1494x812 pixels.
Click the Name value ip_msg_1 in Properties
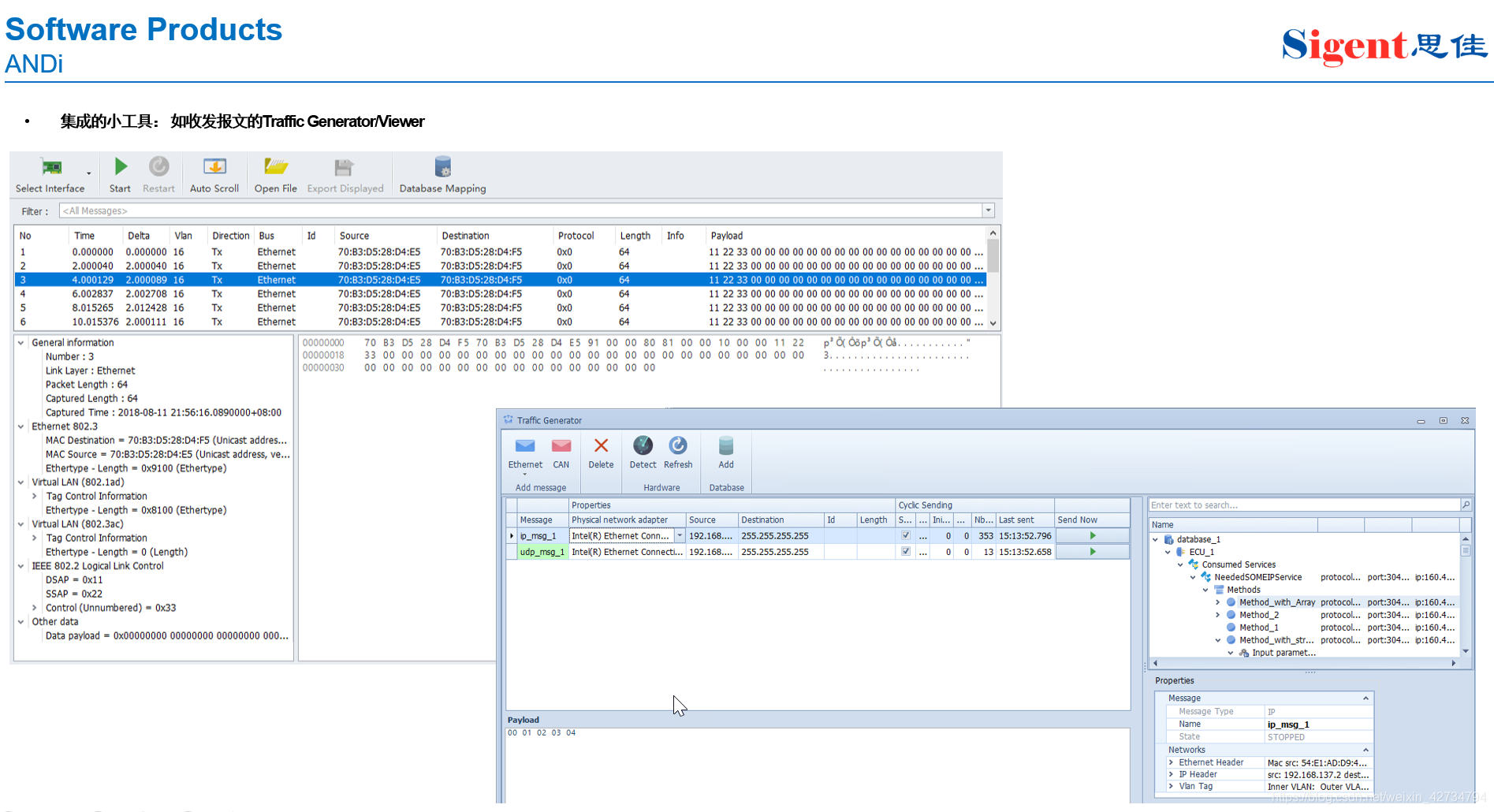(1288, 724)
